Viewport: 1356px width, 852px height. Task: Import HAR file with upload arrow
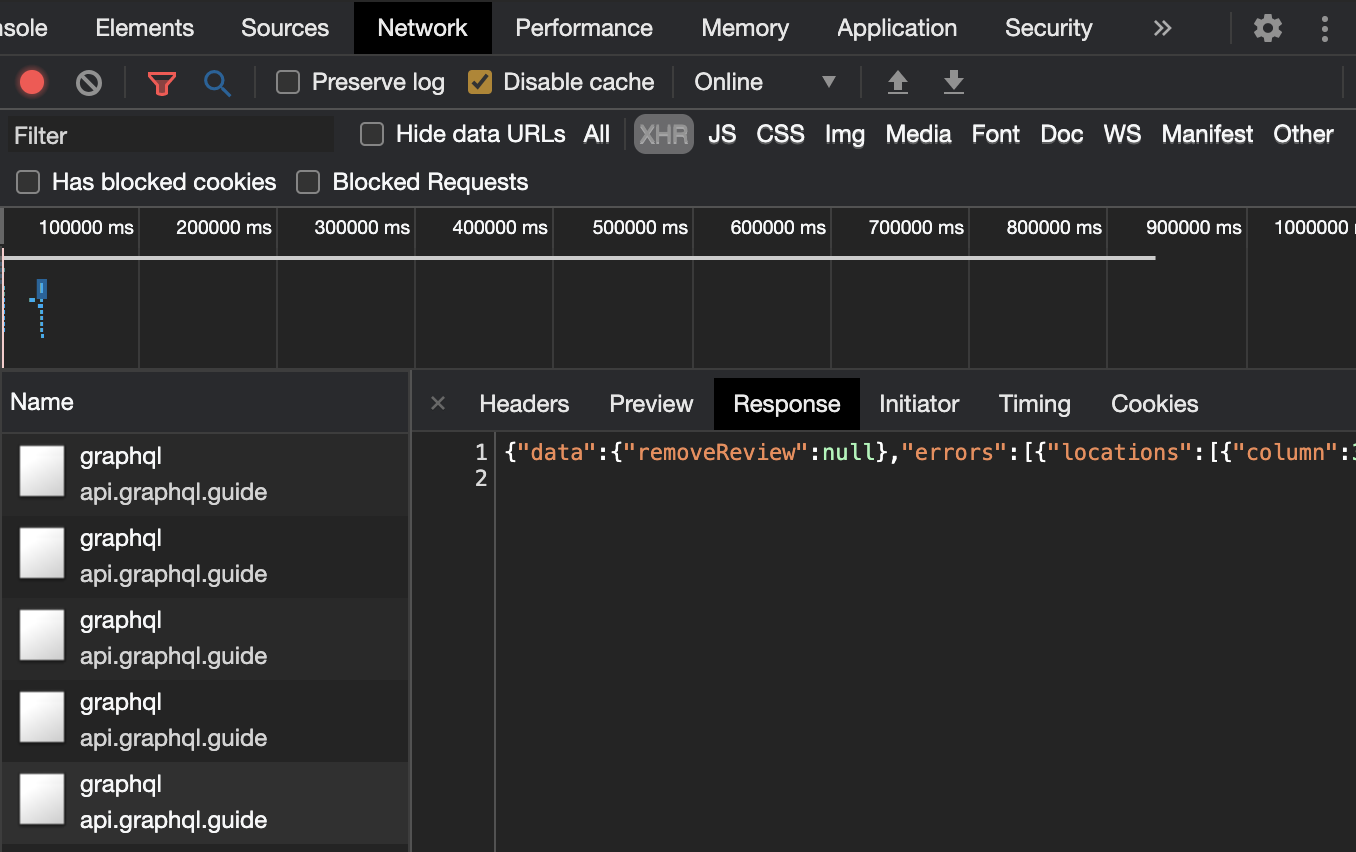click(898, 82)
